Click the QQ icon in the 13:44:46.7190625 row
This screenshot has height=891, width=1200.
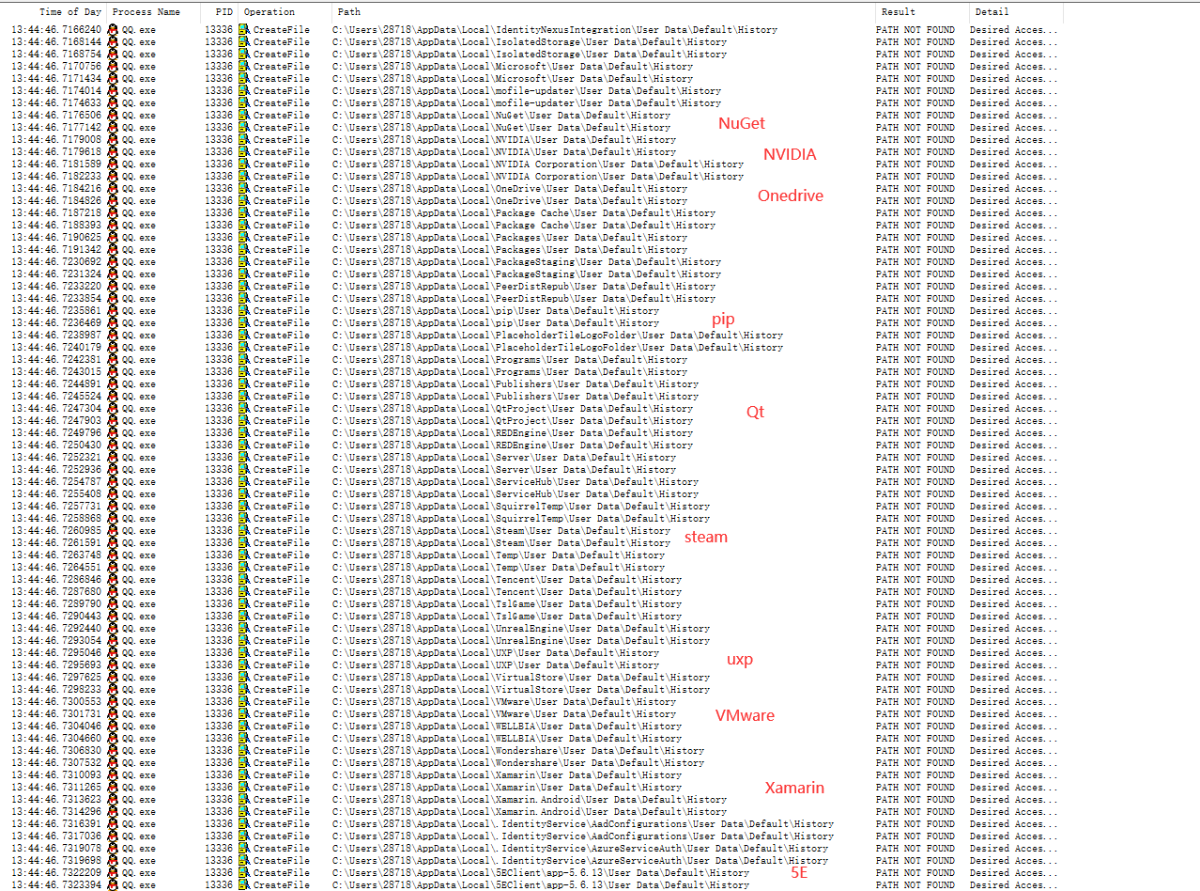[x=113, y=237]
